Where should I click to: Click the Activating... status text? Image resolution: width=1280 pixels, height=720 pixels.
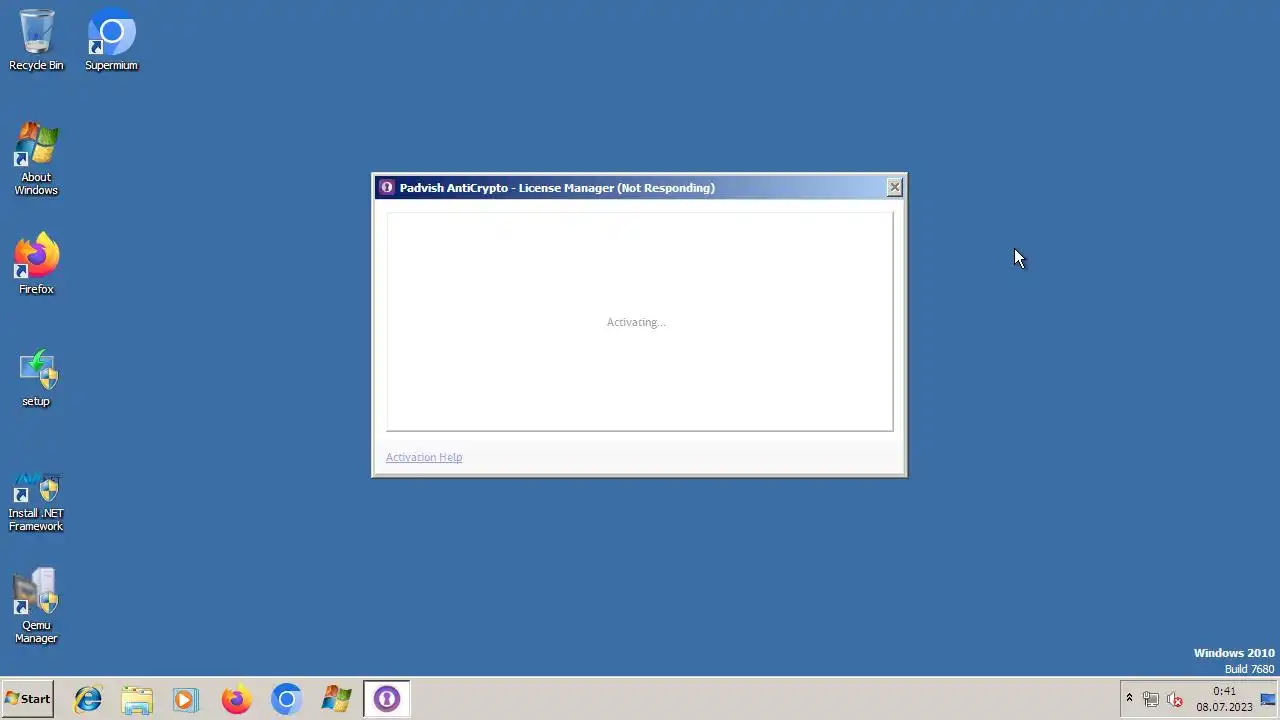[x=636, y=322]
